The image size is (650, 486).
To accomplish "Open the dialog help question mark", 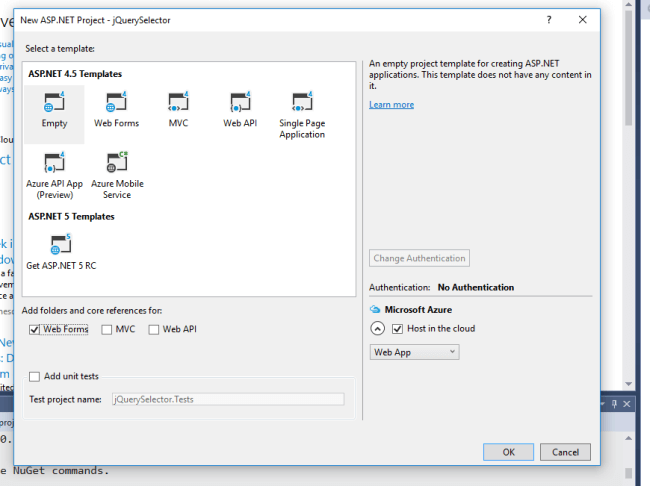I will pyautogui.click(x=549, y=19).
